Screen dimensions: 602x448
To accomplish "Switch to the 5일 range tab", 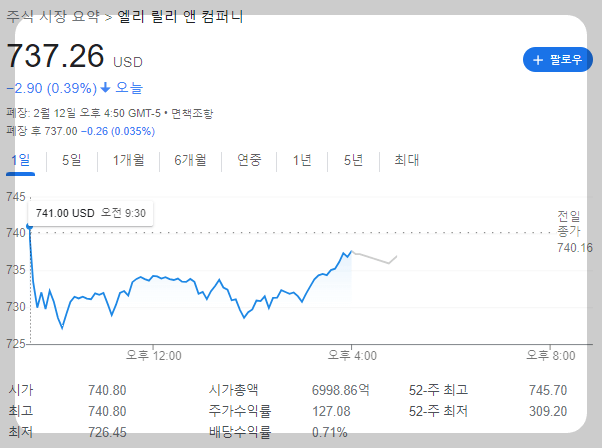I will point(71,160).
